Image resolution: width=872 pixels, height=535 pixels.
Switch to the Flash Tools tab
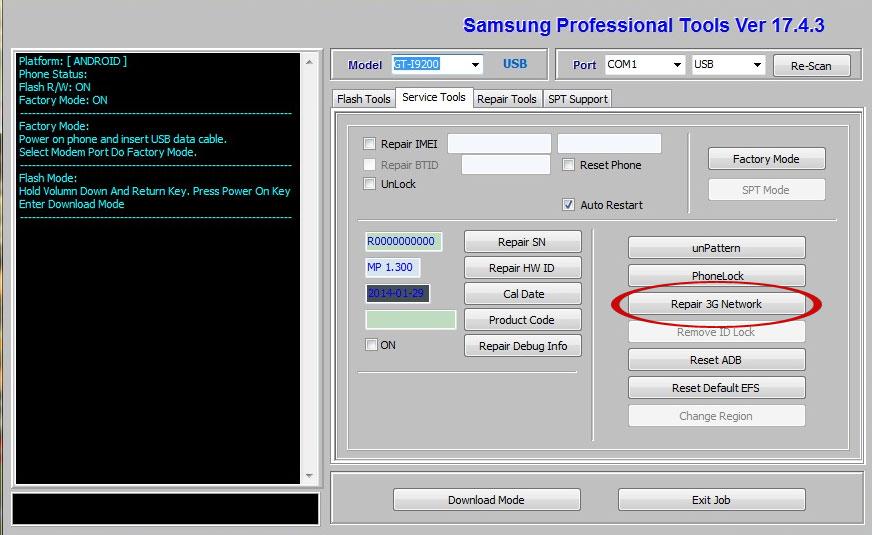[x=364, y=99]
